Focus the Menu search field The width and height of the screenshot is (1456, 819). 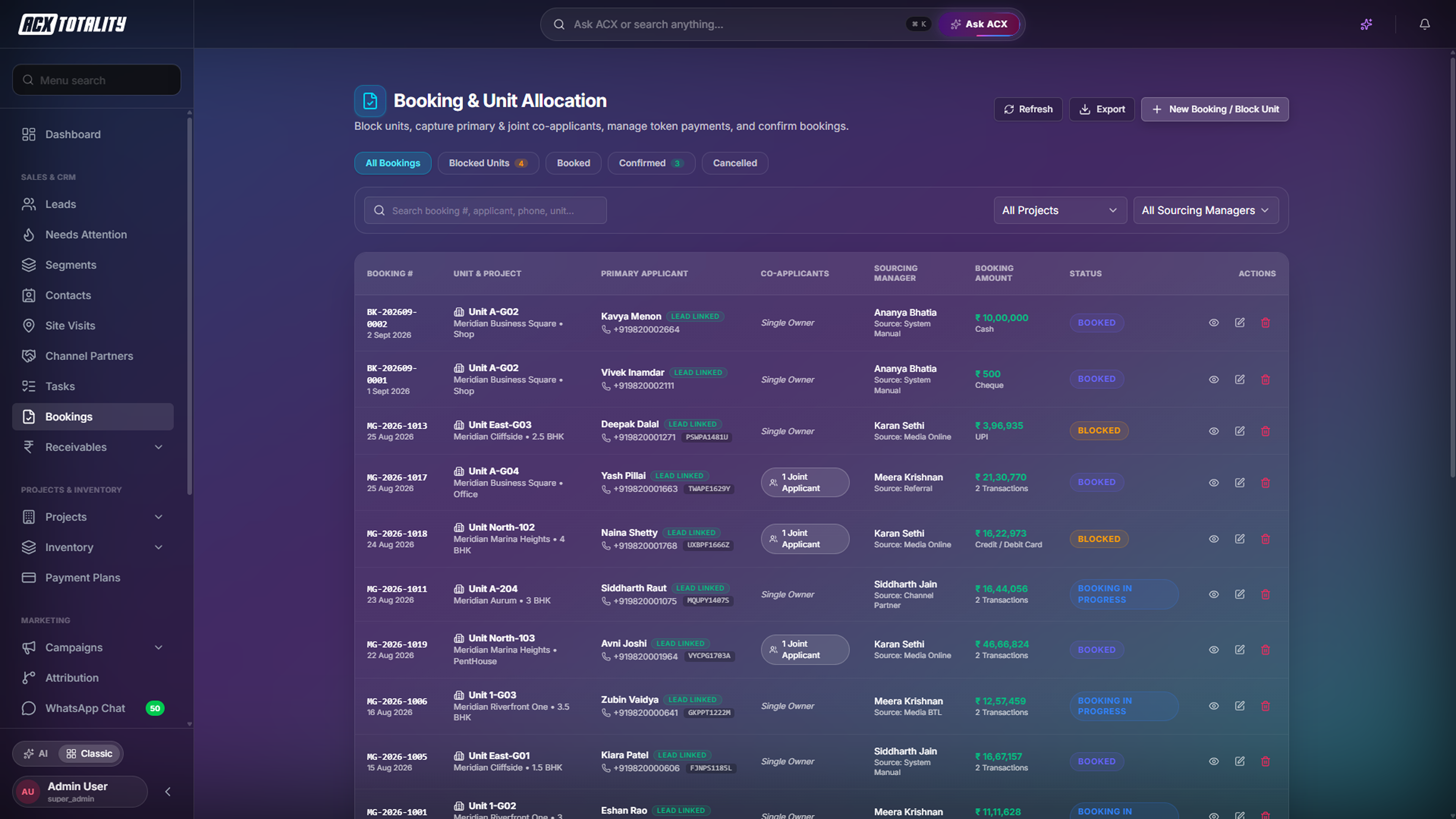point(97,80)
